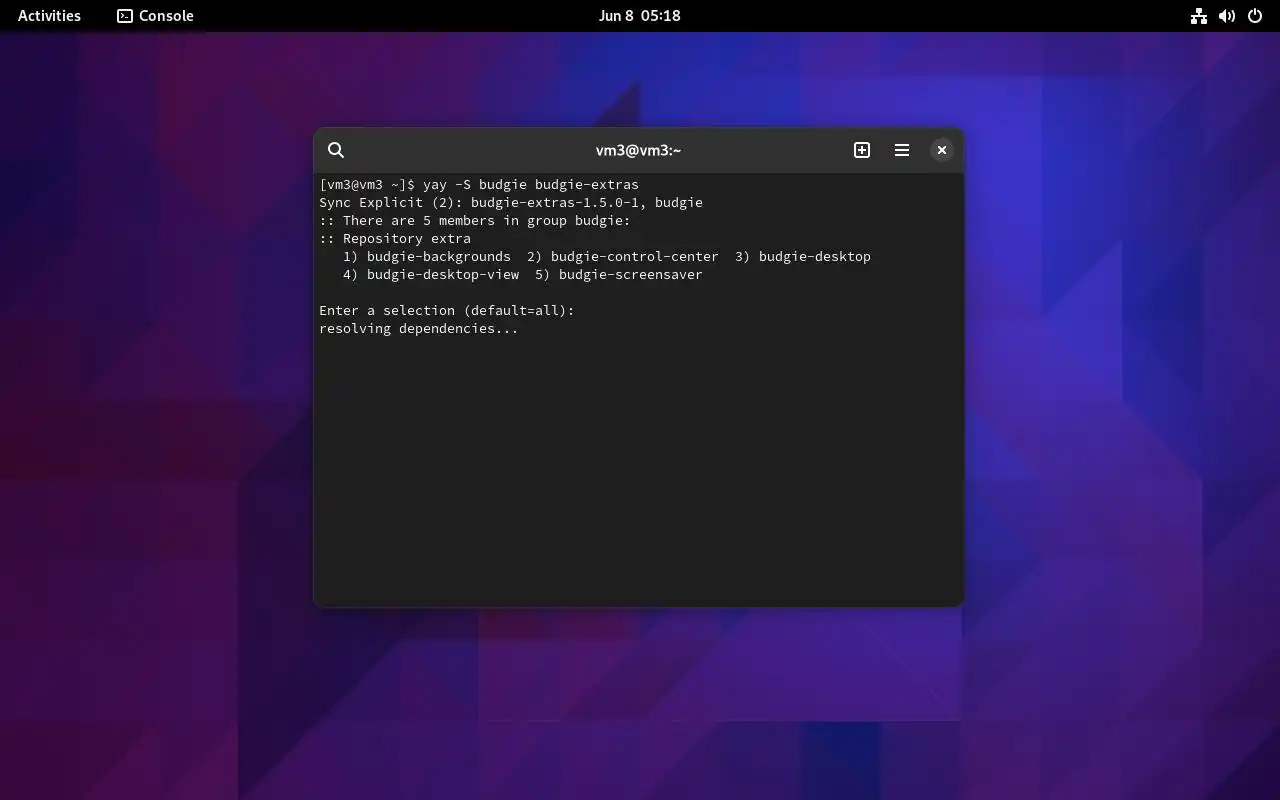The width and height of the screenshot is (1280, 800).
Task: Open the Console app menu in top bar
Action: point(155,16)
